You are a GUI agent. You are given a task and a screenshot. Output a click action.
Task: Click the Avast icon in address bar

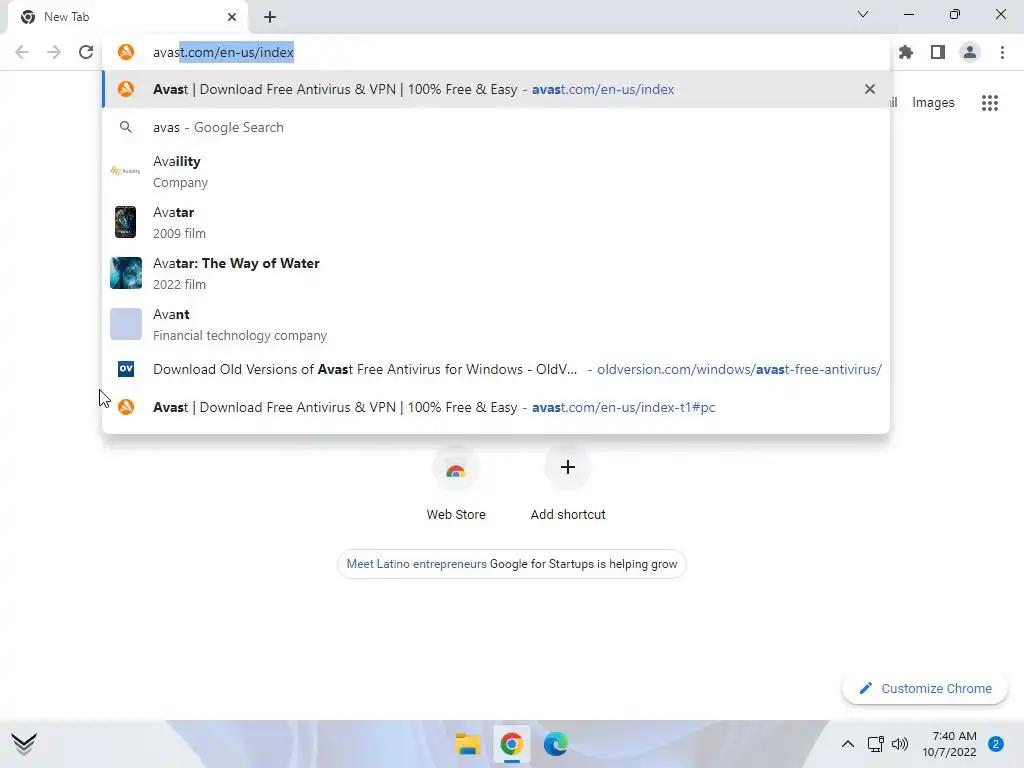point(126,52)
